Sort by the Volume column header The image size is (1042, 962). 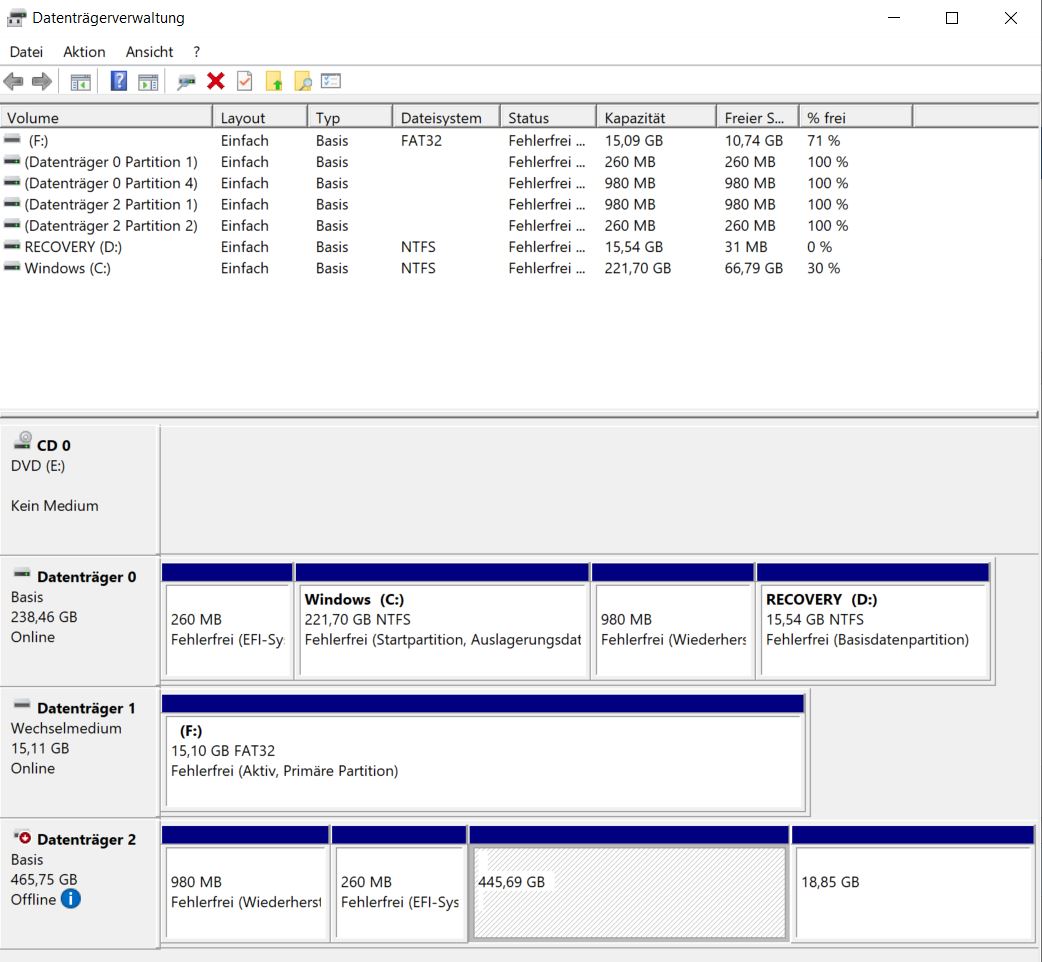[106, 118]
